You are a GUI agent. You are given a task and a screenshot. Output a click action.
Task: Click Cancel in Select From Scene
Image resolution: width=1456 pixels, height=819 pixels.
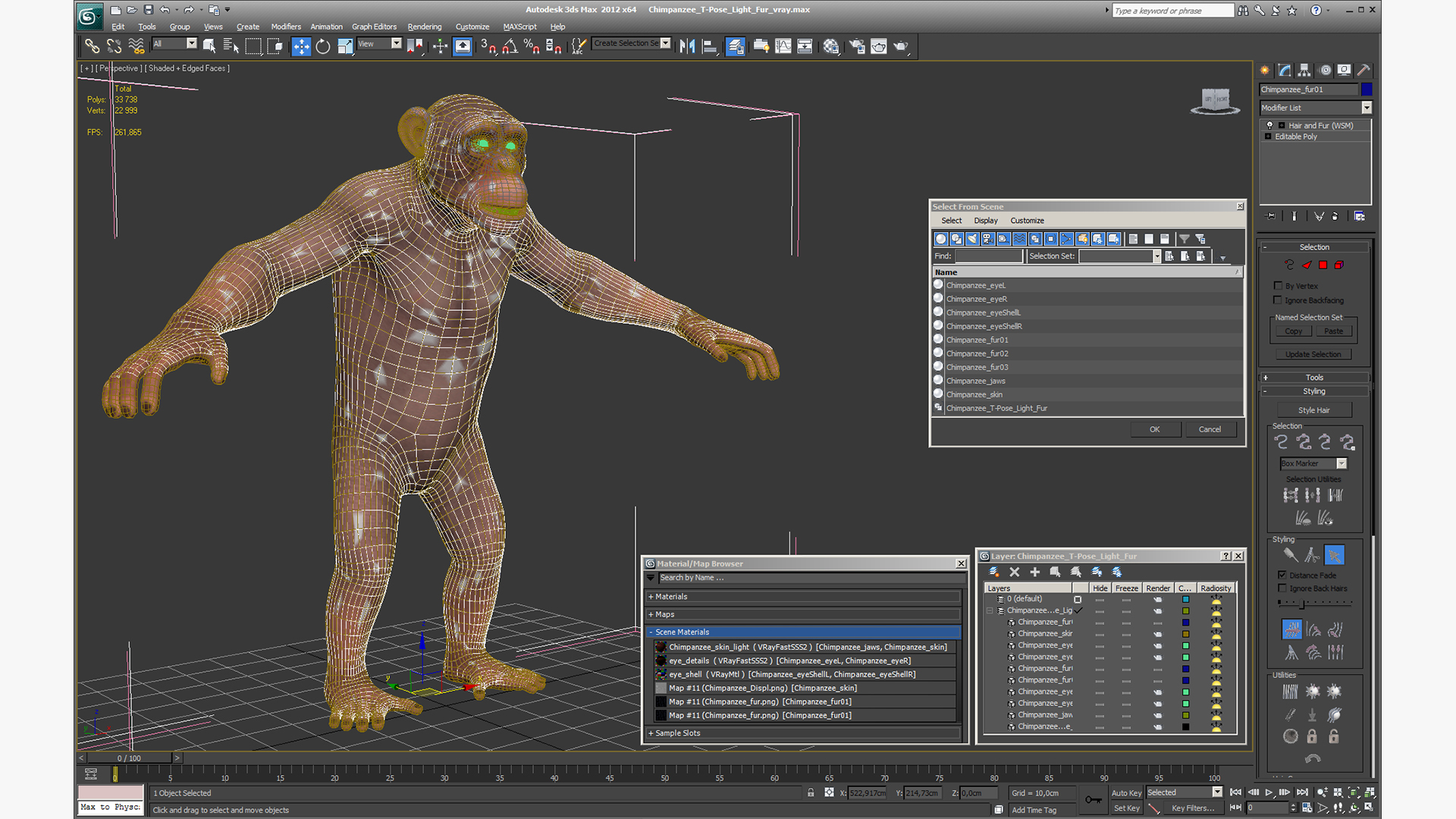[1210, 429]
